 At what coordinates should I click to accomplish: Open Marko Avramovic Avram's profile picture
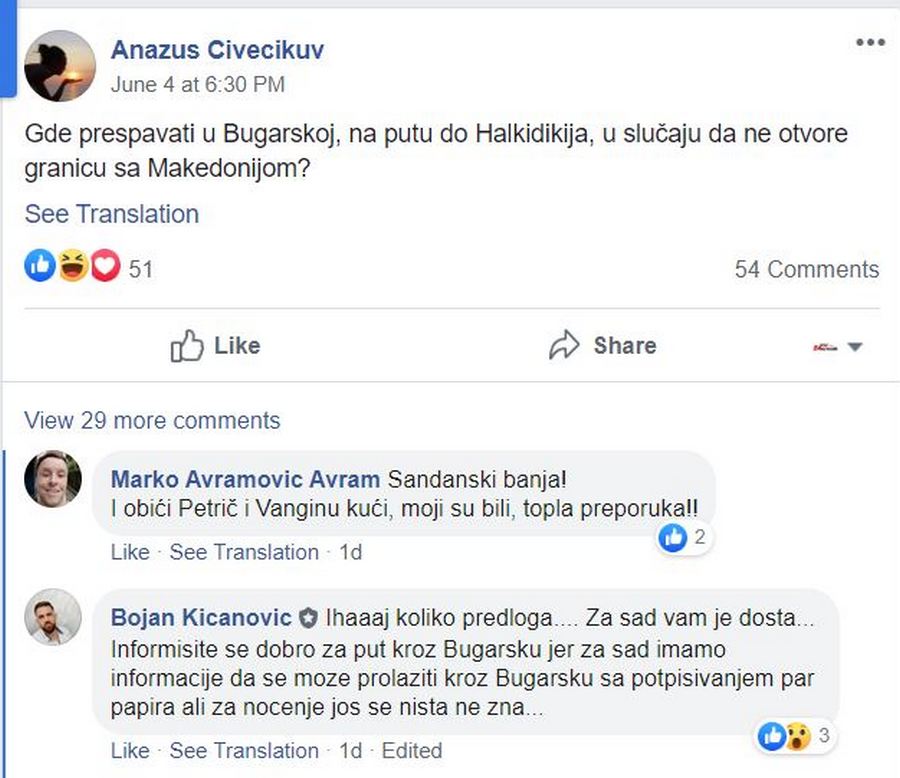(x=53, y=479)
